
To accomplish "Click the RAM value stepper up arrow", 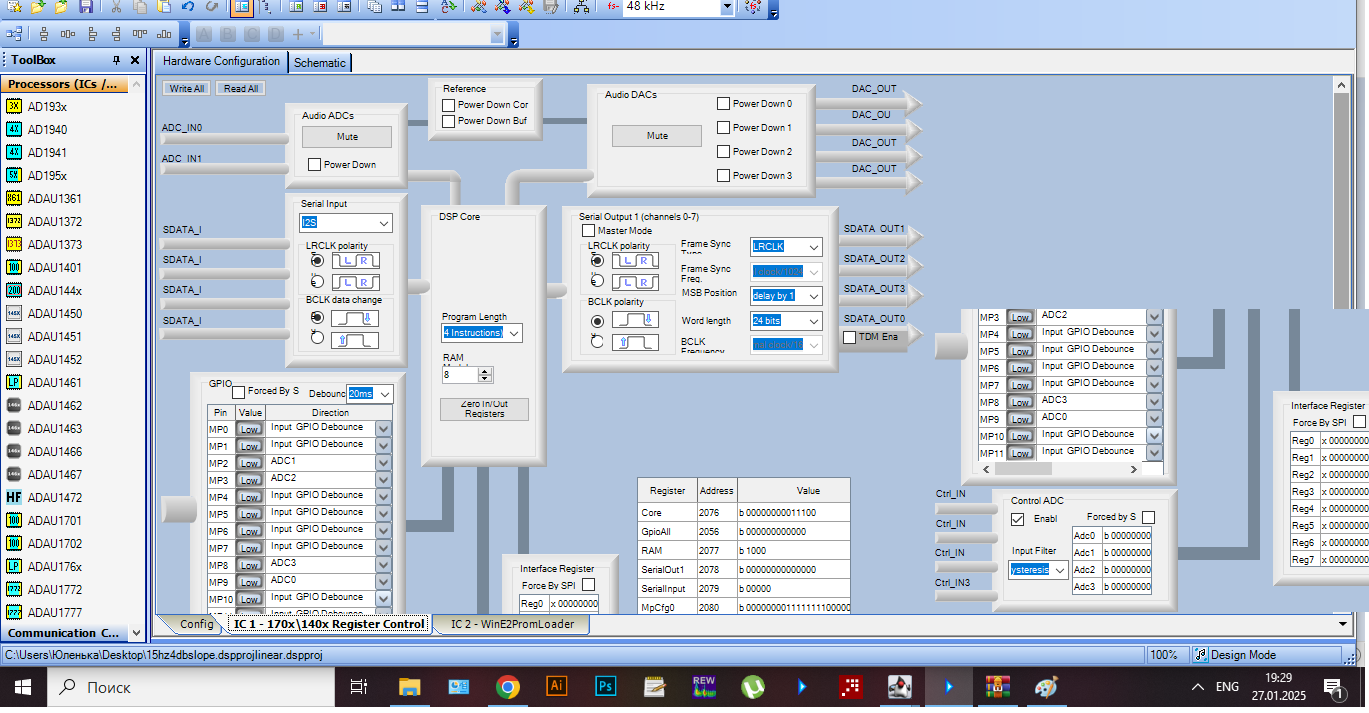I will (x=485, y=371).
